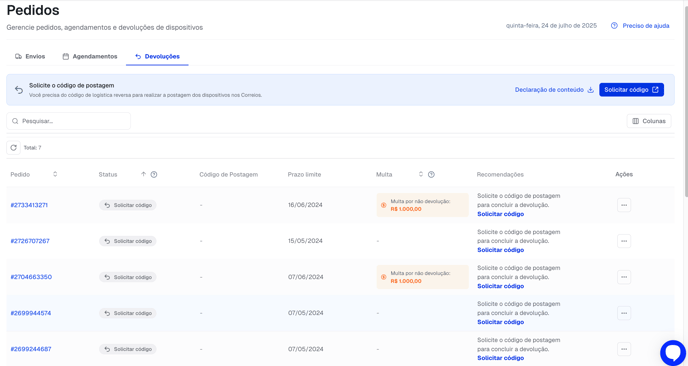This screenshot has width=688, height=366.
Task: Open order #2733413271
Action: pos(29,205)
